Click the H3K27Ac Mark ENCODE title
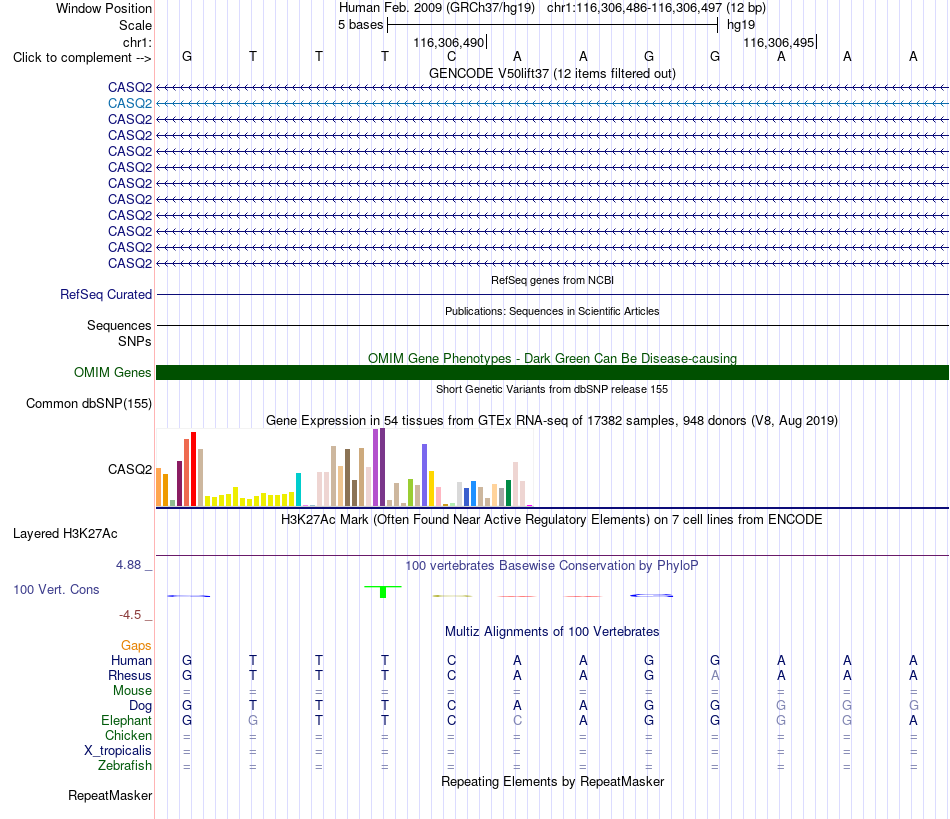Viewport: 950px width, 819px height. pyautogui.click(x=552, y=520)
